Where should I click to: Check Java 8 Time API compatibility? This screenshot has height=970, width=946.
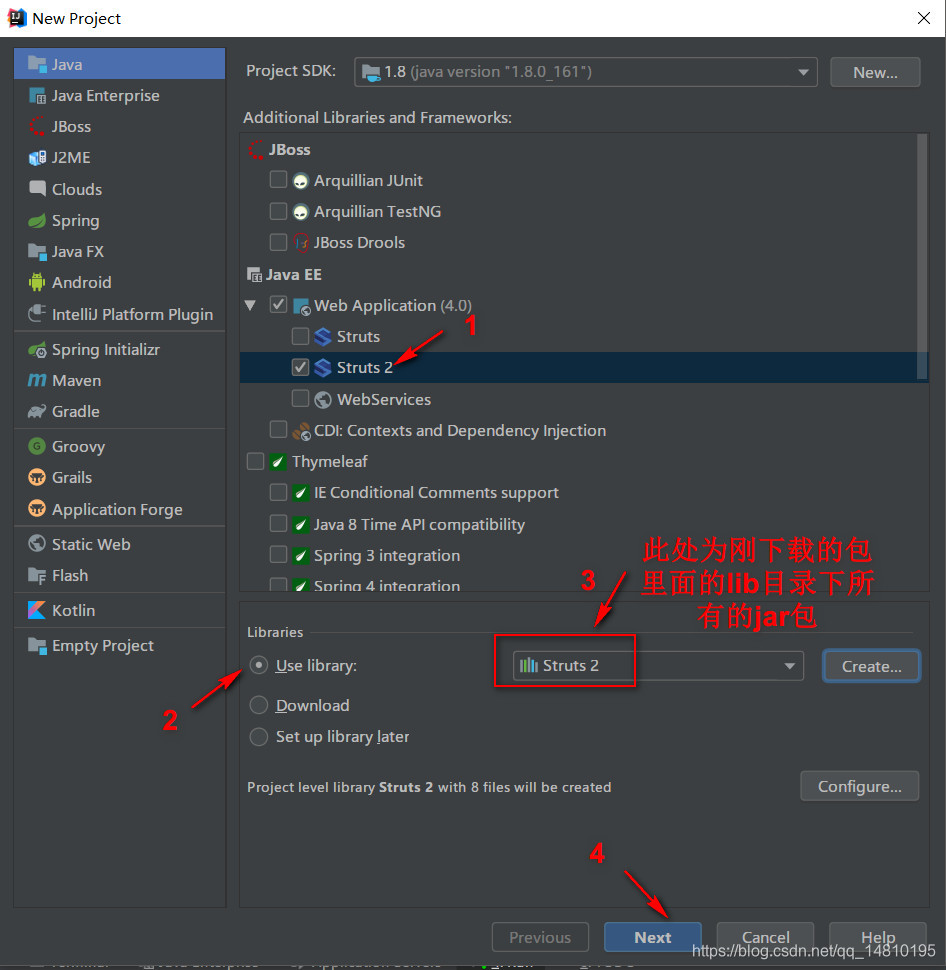(x=278, y=523)
